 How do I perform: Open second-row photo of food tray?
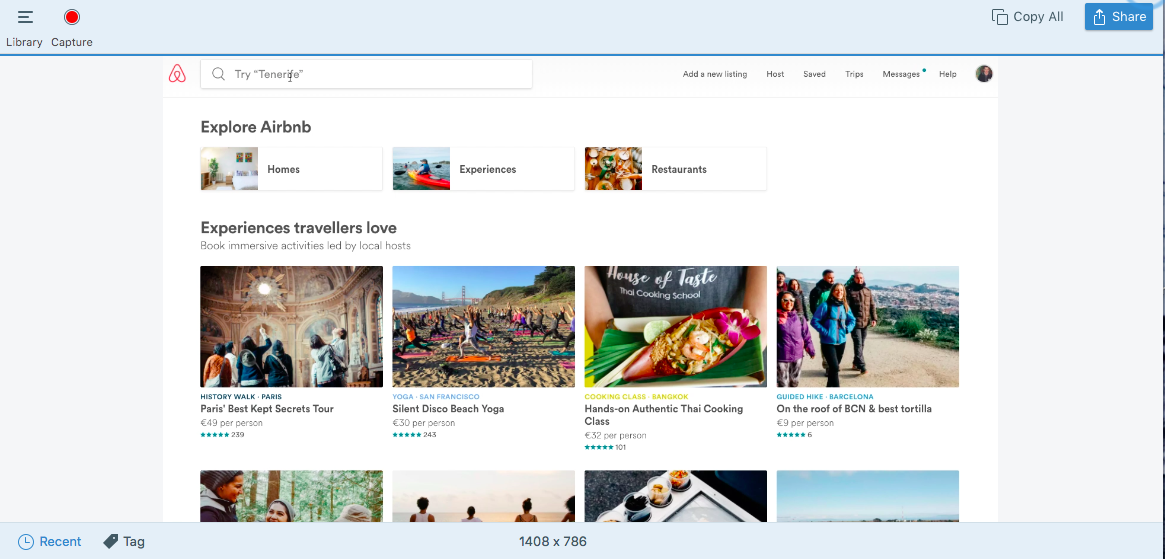pyautogui.click(x=675, y=496)
